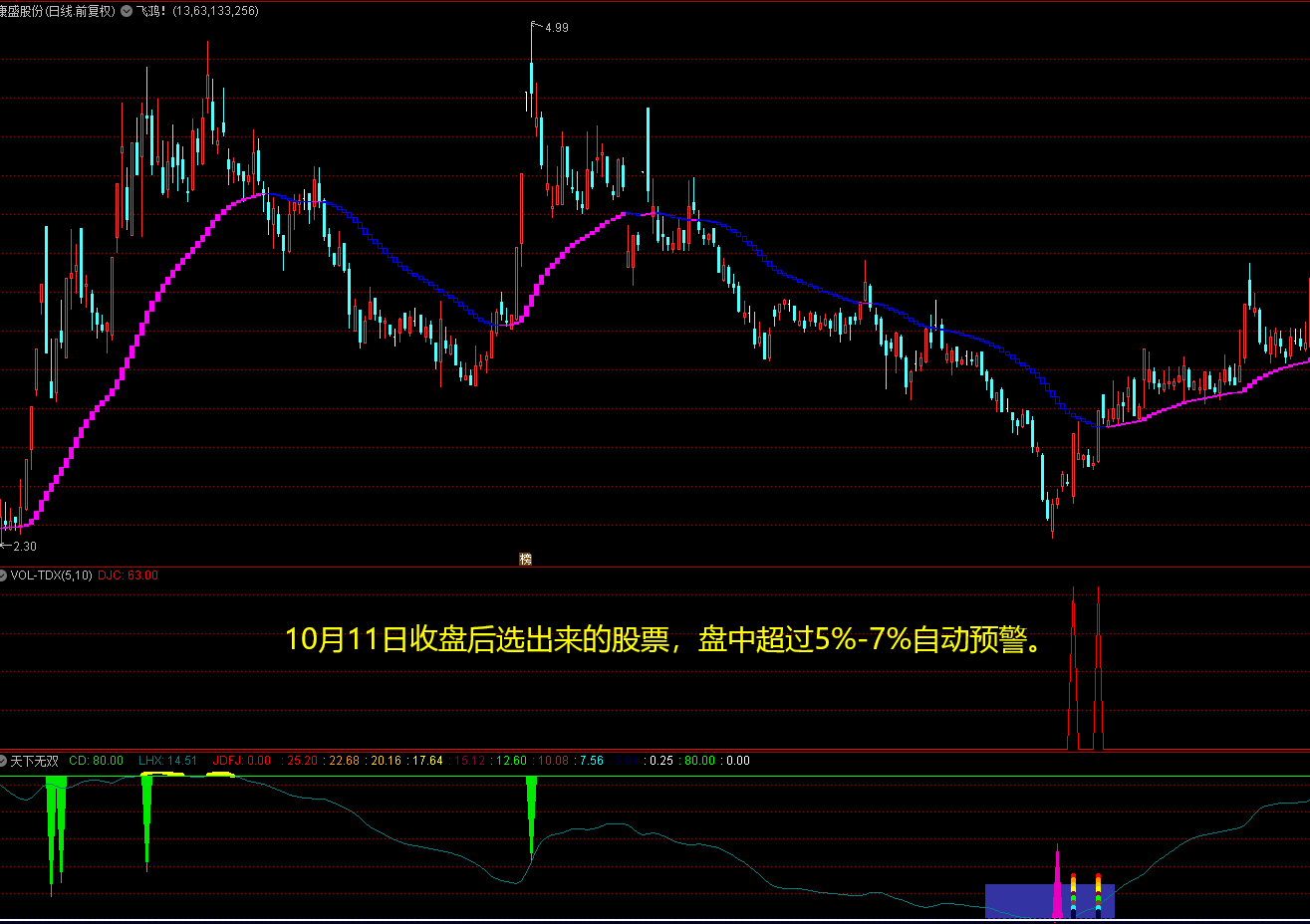This screenshot has height=924, width=1310.
Task: Click the orange 22.68 value
Action: [344, 761]
